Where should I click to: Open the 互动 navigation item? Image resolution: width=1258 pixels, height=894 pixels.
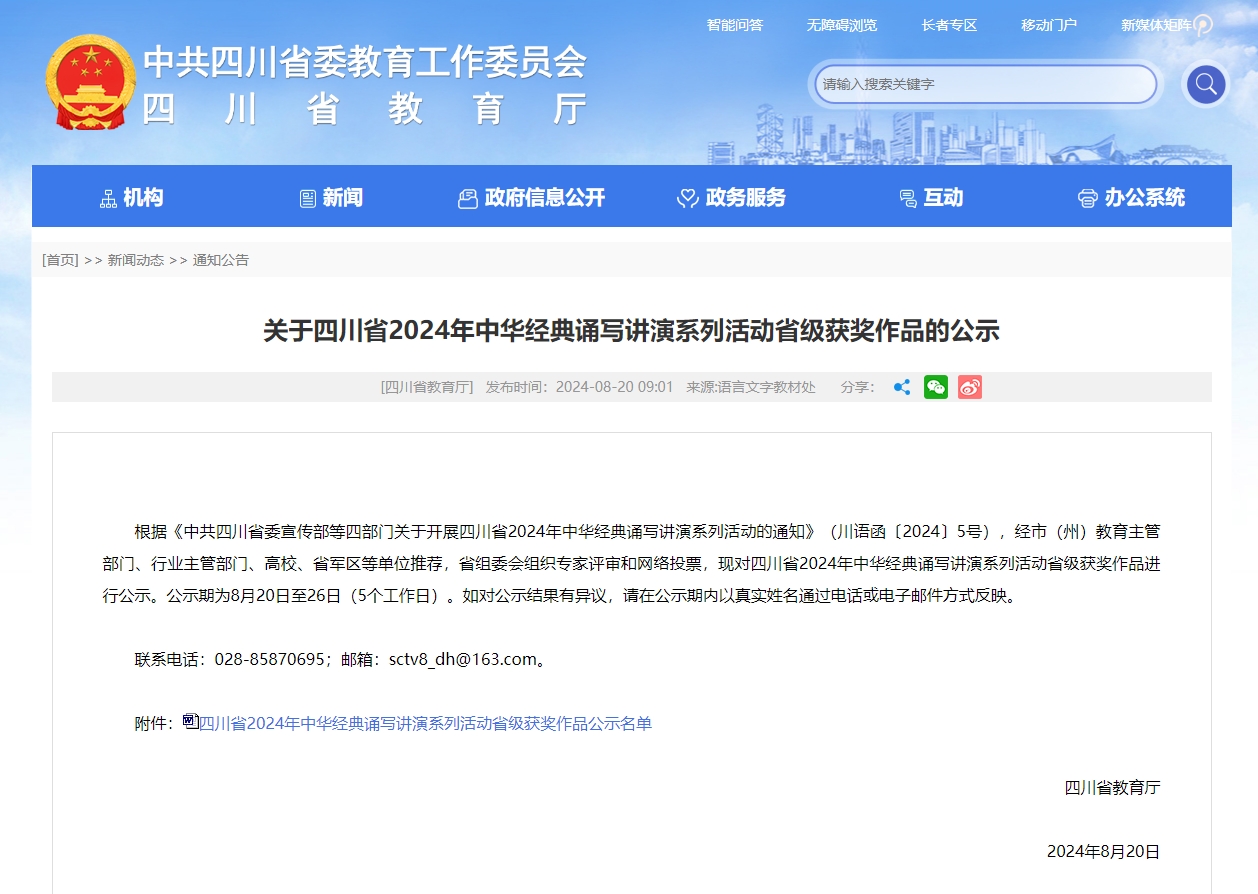pyautogui.click(x=931, y=198)
